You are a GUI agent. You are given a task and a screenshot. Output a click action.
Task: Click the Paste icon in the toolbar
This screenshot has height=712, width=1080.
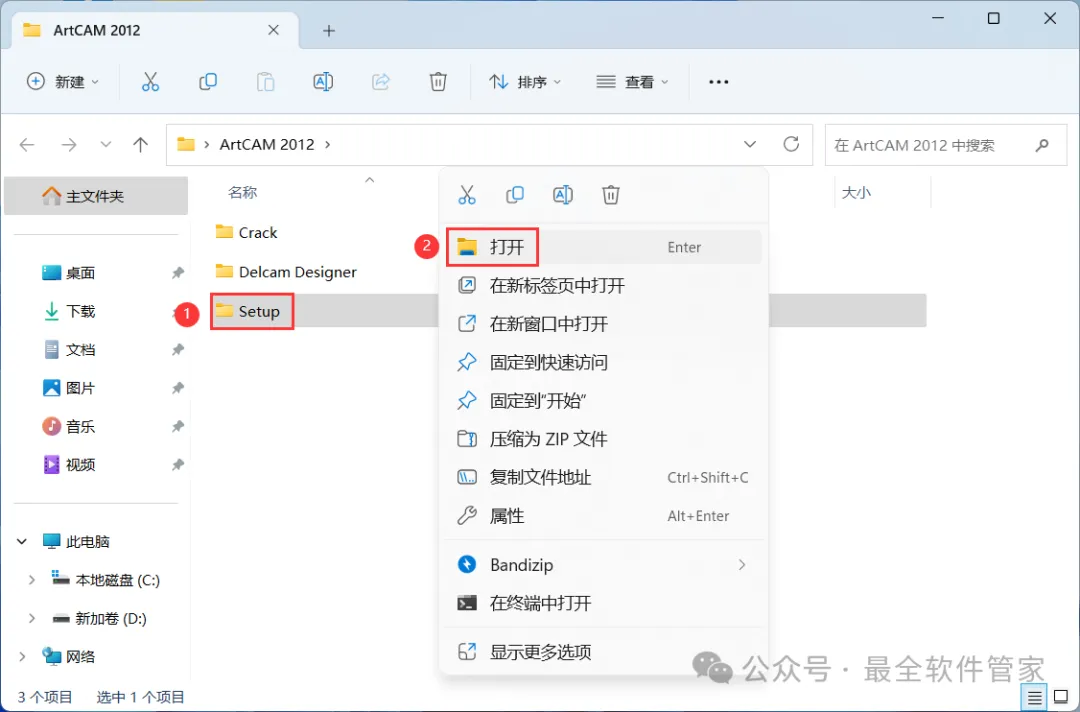point(265,82)
